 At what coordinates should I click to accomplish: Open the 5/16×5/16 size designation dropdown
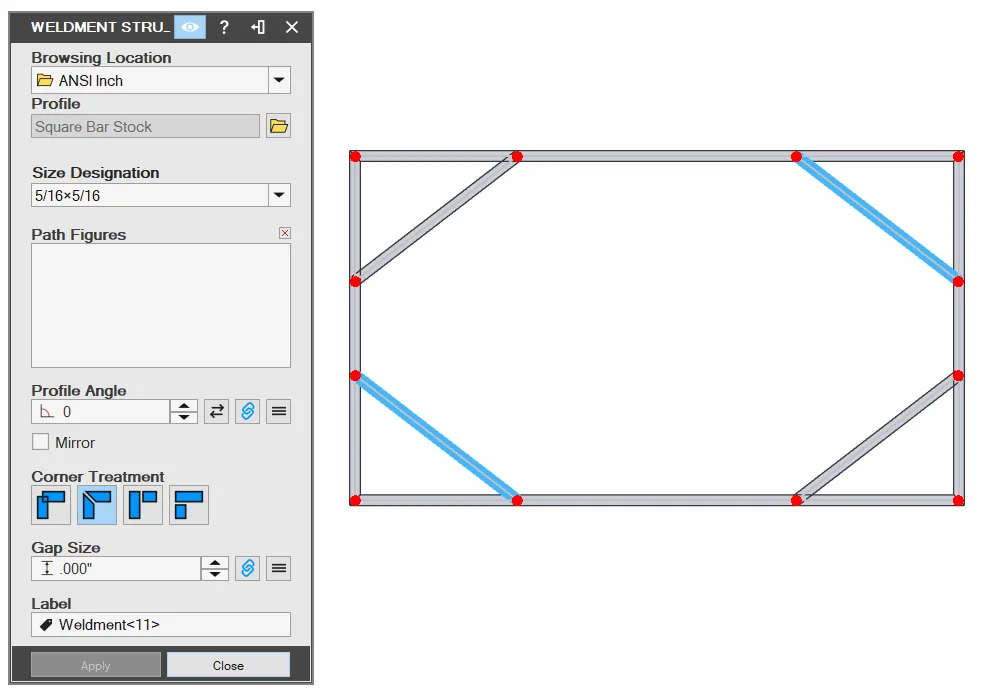tap(279, 195)
